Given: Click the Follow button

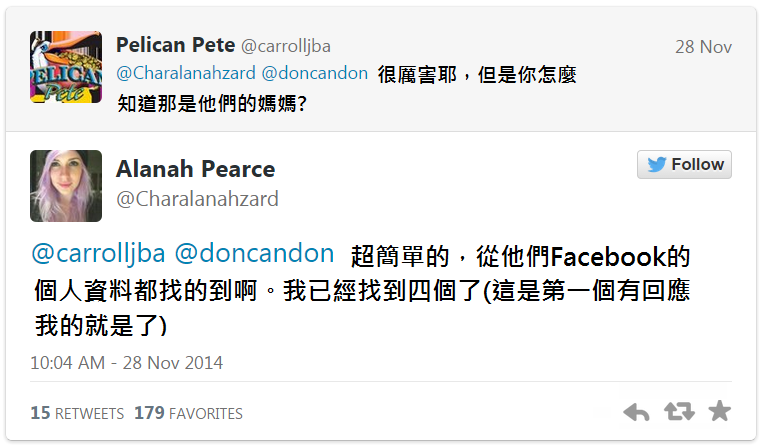Looking at the screenshot, I should tap(684, 164).
